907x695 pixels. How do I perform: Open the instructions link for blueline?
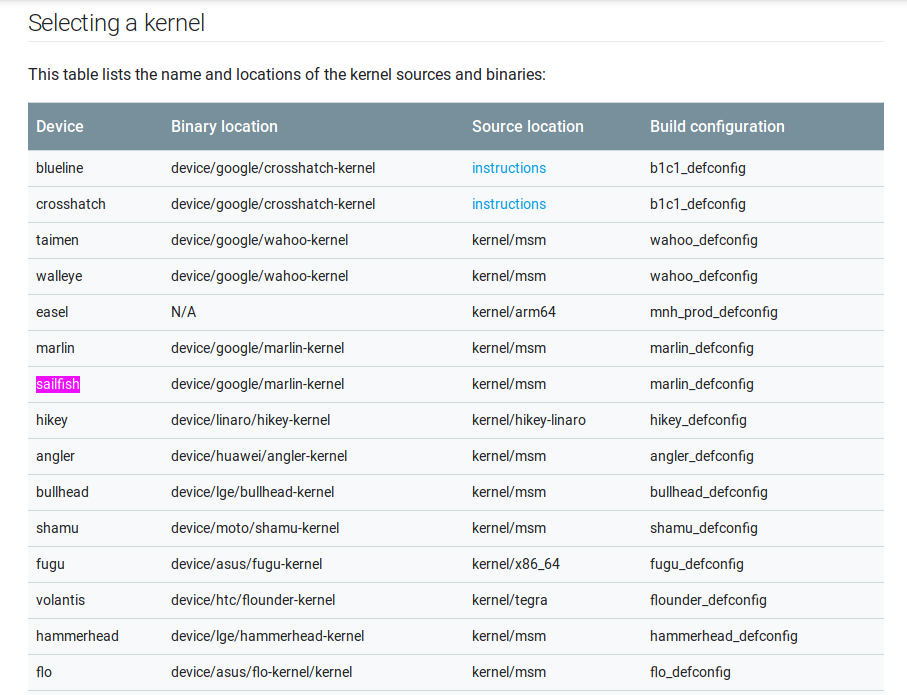[x=509, y=168]
